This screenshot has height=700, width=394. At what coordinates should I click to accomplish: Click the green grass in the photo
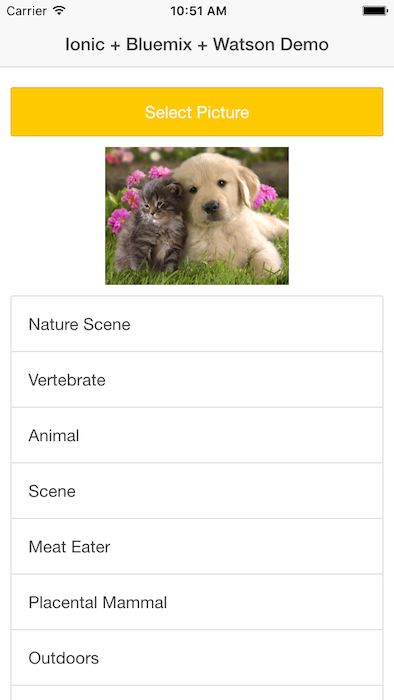[196, 275]
